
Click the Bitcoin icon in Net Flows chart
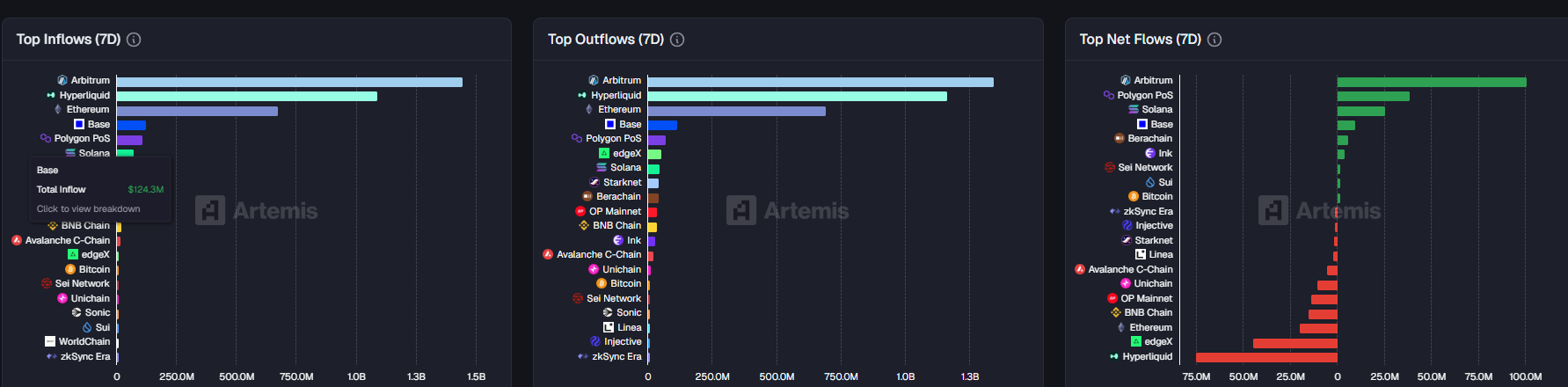click(1134, 196)
